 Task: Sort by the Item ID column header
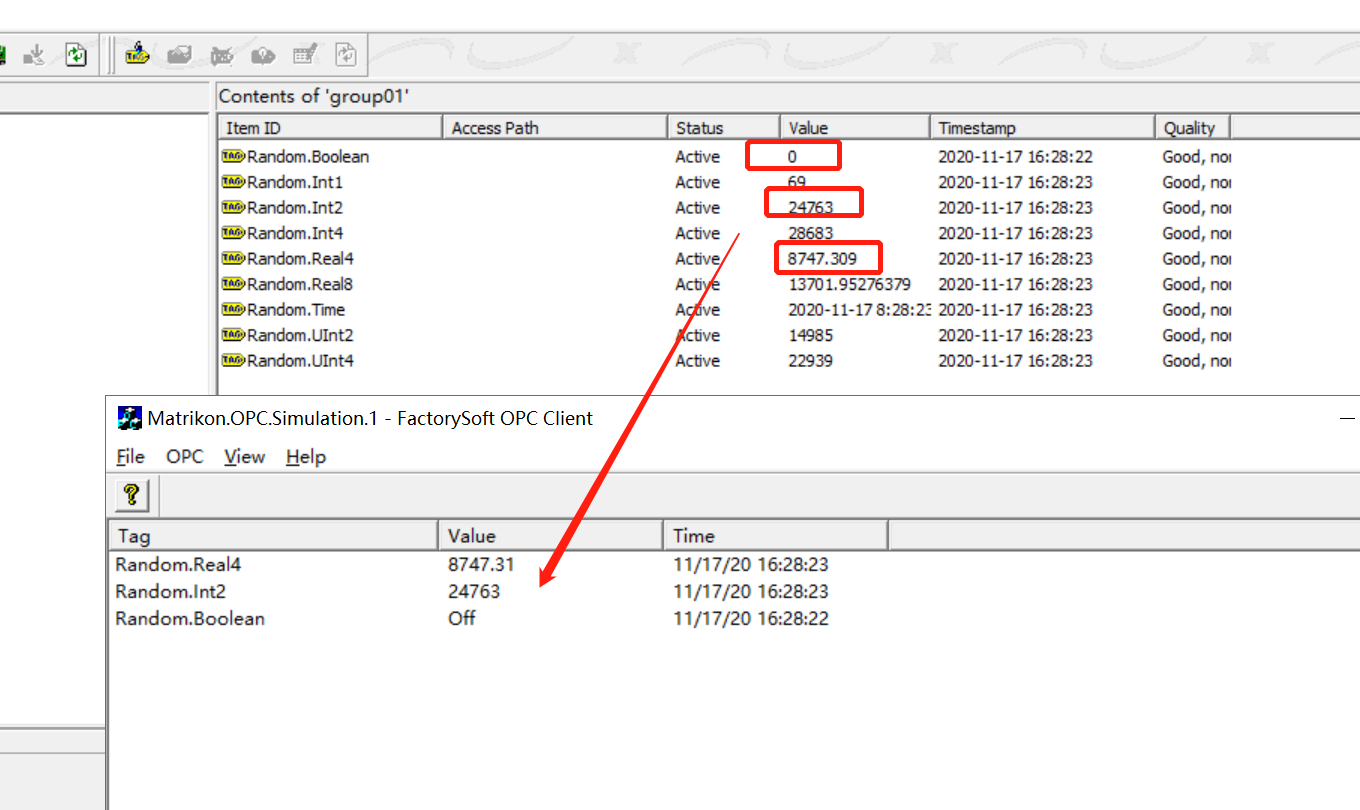(x=330, y=128)
